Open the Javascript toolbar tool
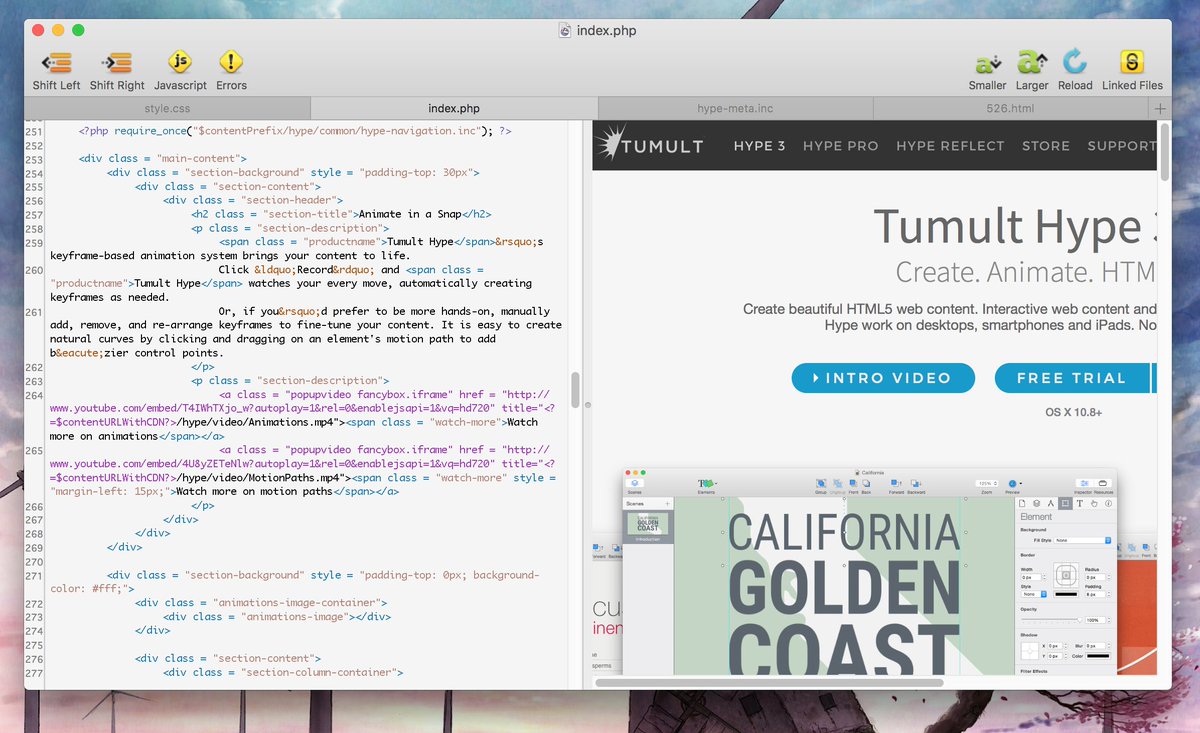Image resolution: width=1200 pixels, height=733 pixels. click(x=180, y=62)
